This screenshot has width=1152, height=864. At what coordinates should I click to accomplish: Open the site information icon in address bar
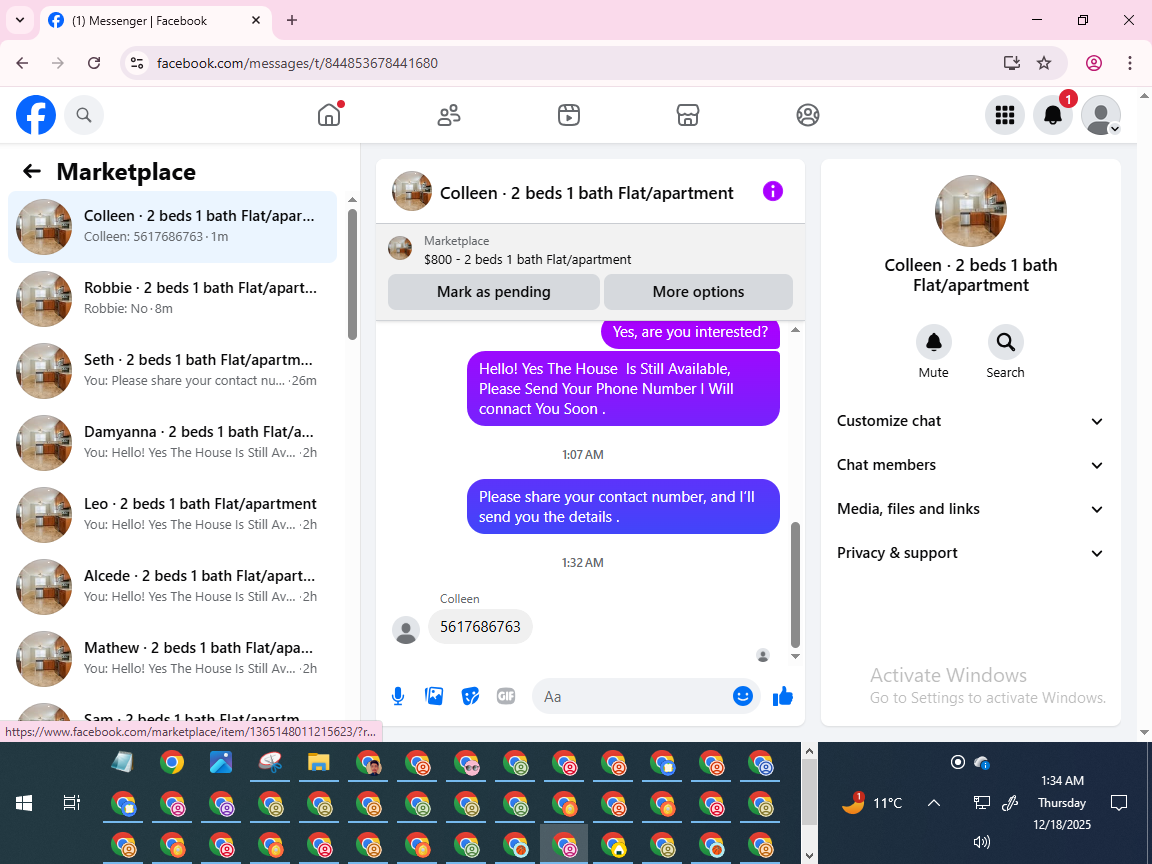pos(137,63)
